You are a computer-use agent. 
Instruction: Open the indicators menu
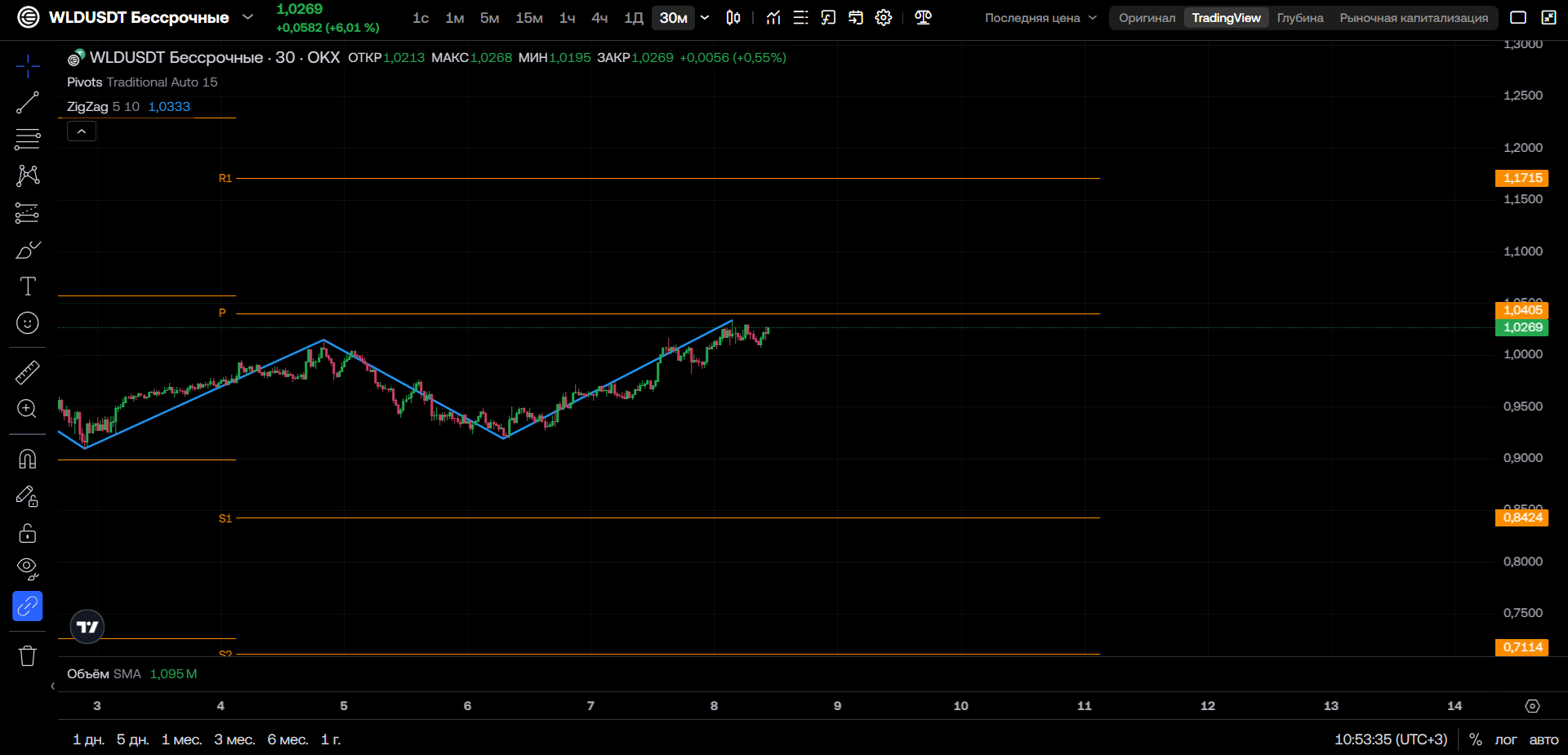(x=773, y=18)
